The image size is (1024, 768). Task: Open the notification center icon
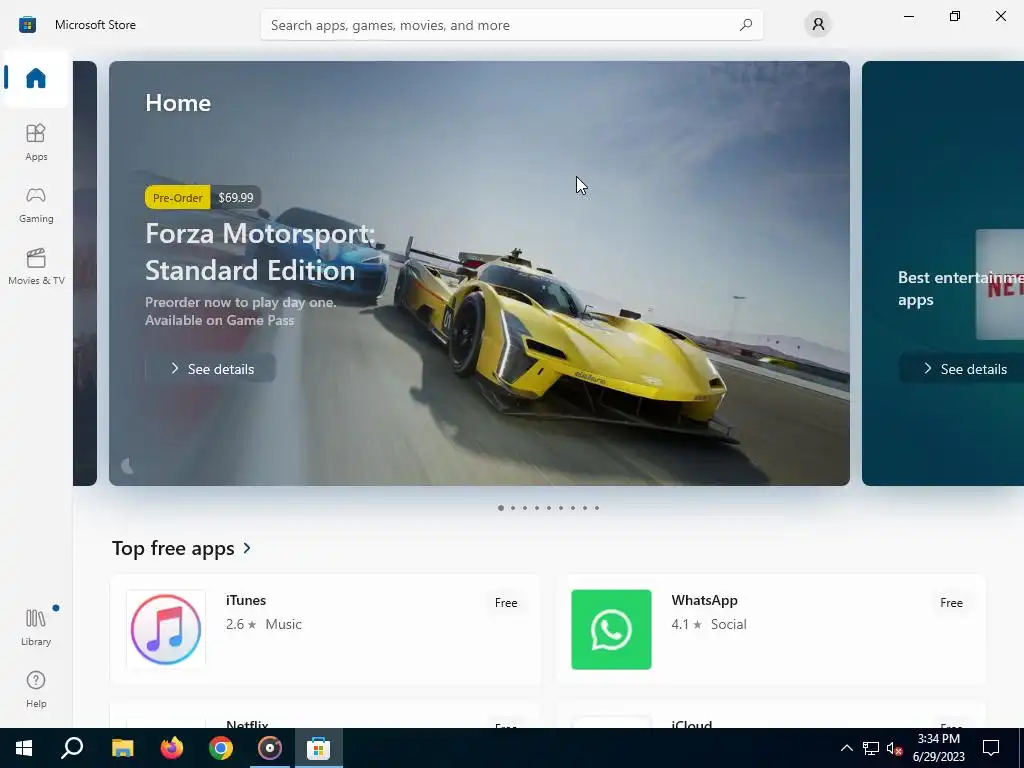[x=991, y=748]
